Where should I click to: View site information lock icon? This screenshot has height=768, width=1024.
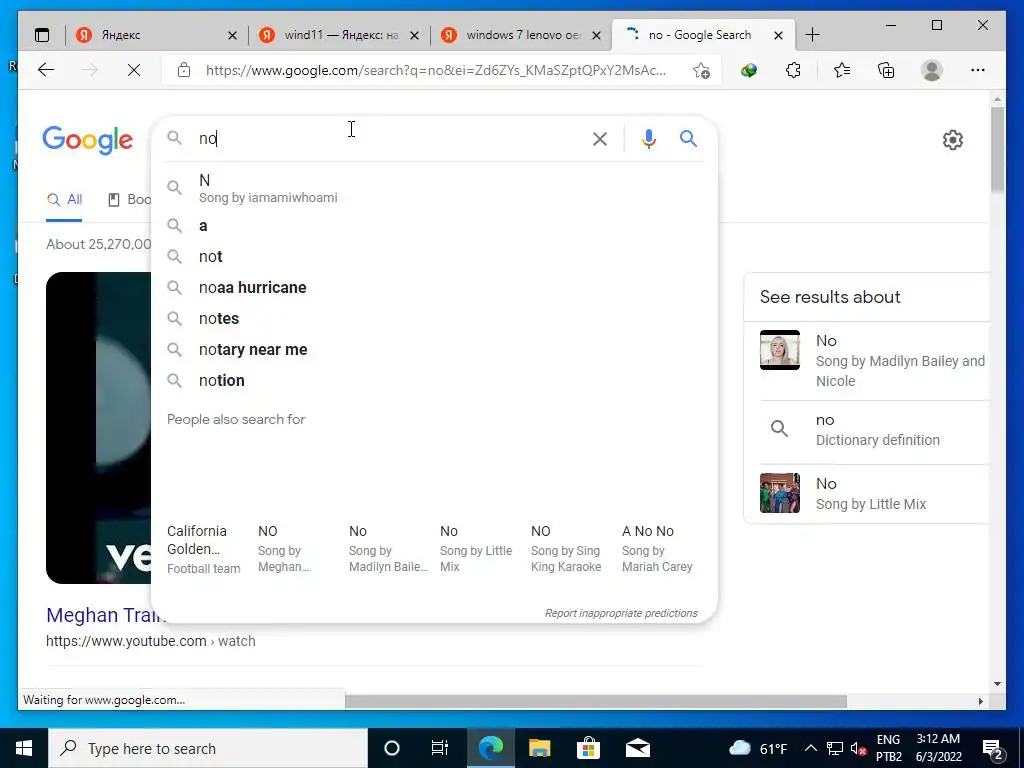click(184, 70)
